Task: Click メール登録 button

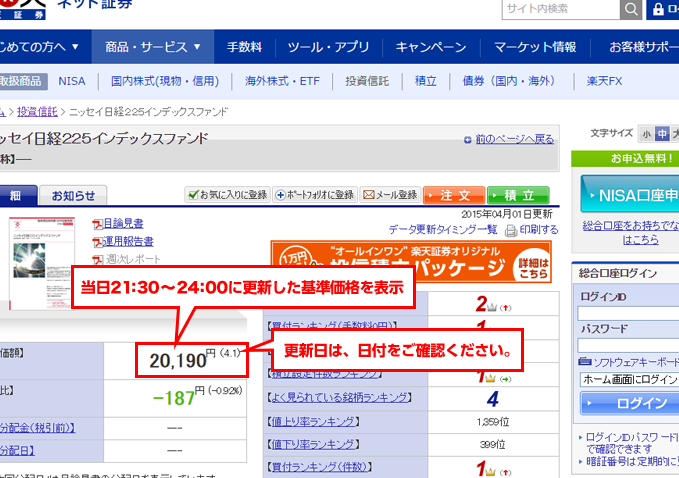Action: click(x=390, y=195)
